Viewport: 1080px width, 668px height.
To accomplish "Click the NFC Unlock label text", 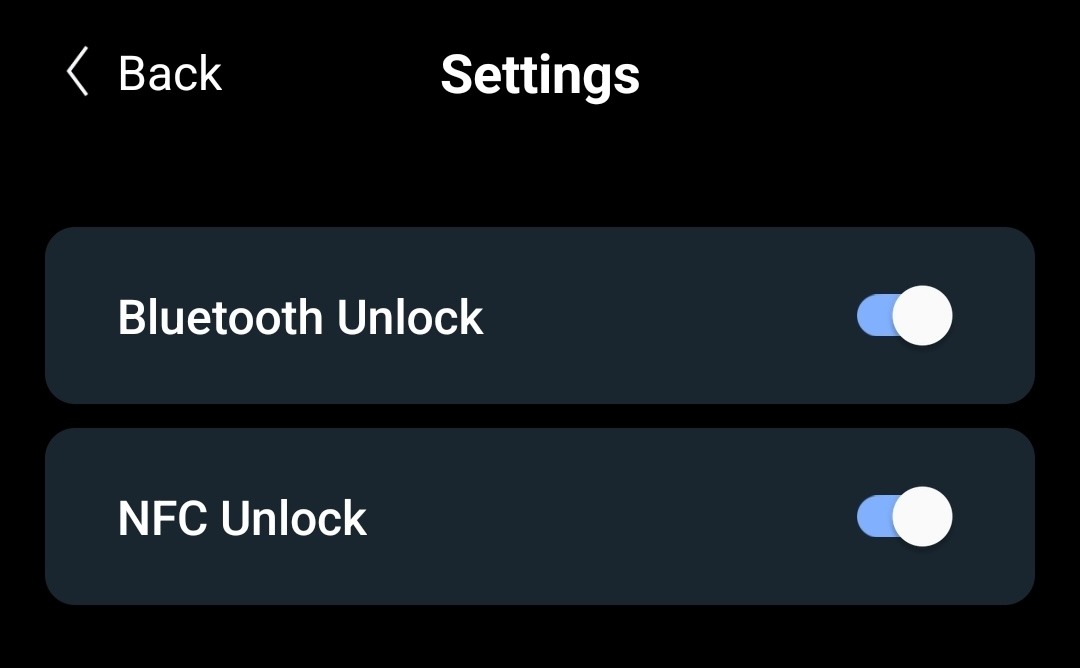I will click(242, 518).
